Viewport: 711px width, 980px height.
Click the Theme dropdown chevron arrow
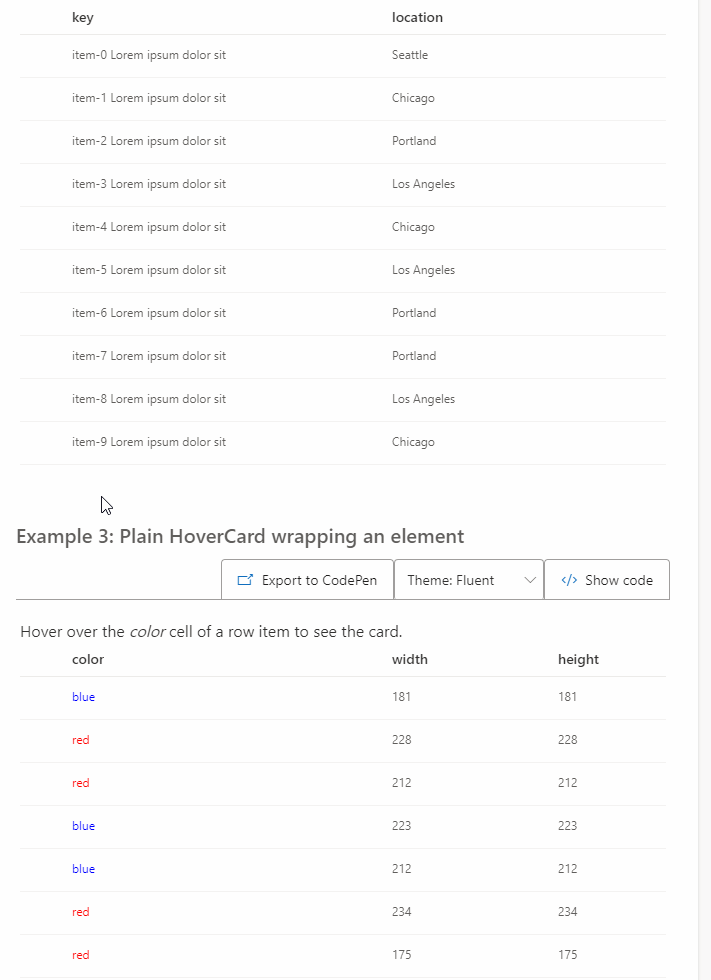tap(530, 580)
